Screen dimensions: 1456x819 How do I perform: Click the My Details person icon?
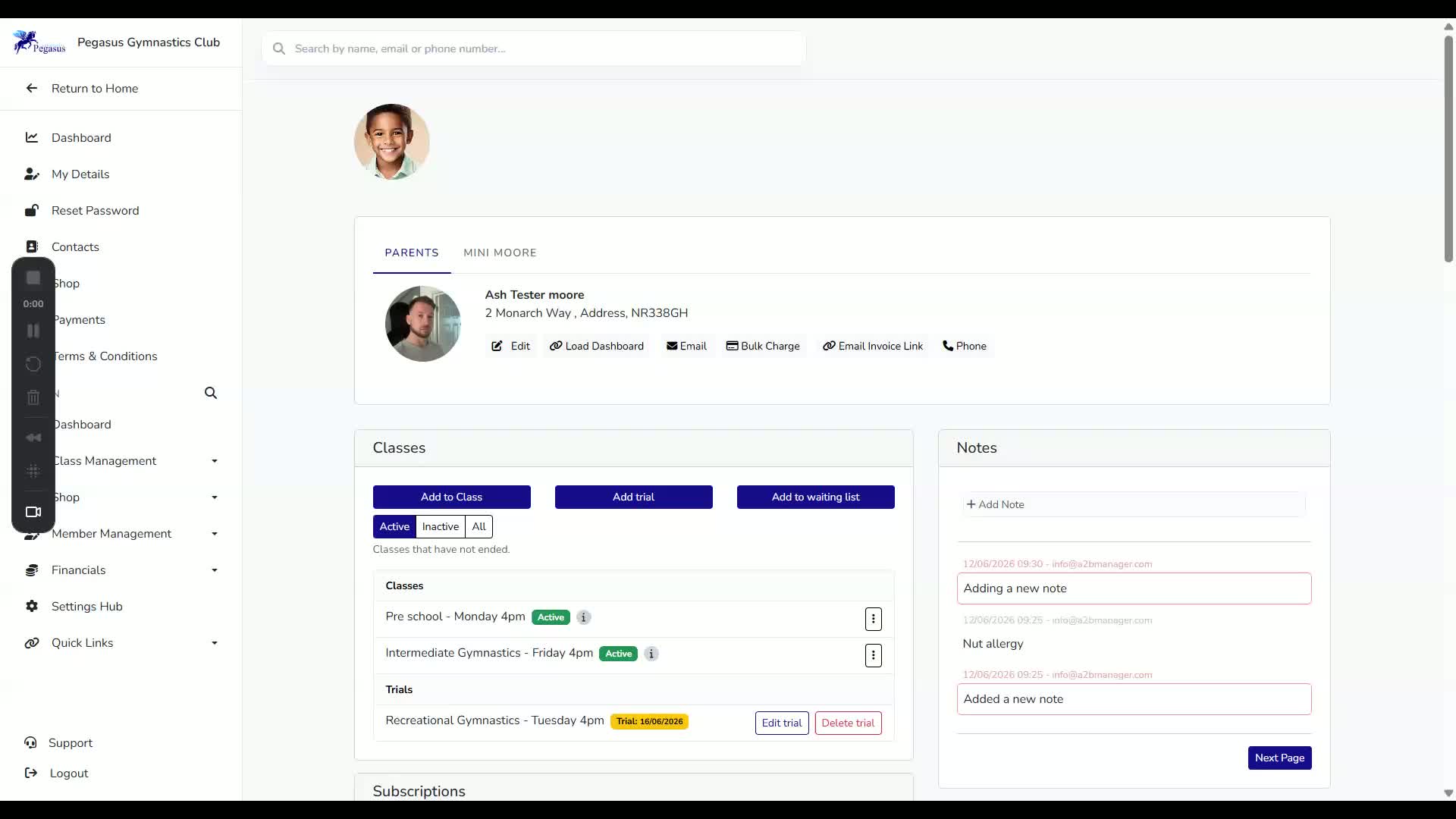point(32,174)
